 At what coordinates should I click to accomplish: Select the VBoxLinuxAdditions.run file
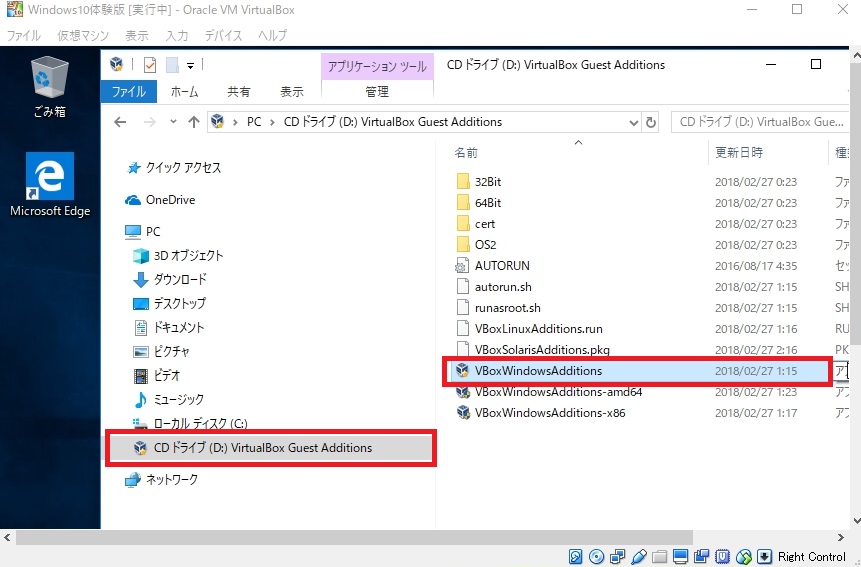529,329
